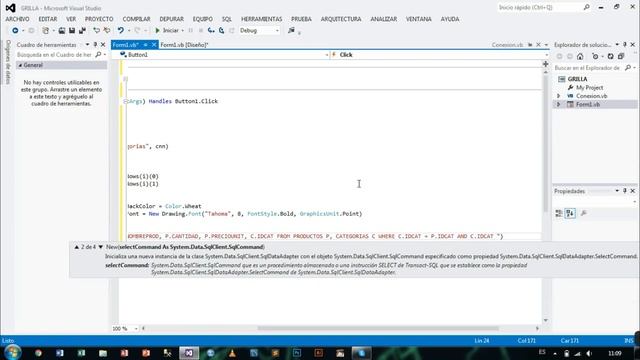Click pending changes filter icon in Solution Explorer
Viewport: 640px width, 360px height.
595,56
